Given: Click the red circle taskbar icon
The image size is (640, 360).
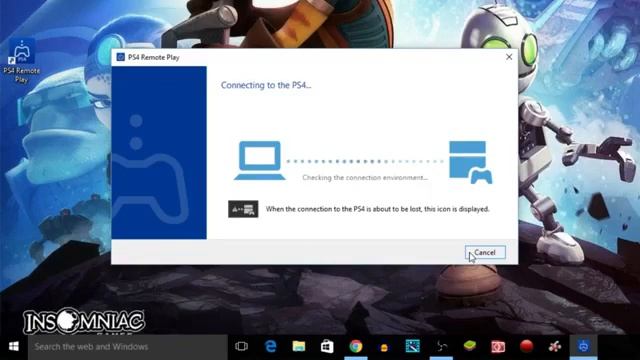Looking at the screenshot, I should 527,347.
